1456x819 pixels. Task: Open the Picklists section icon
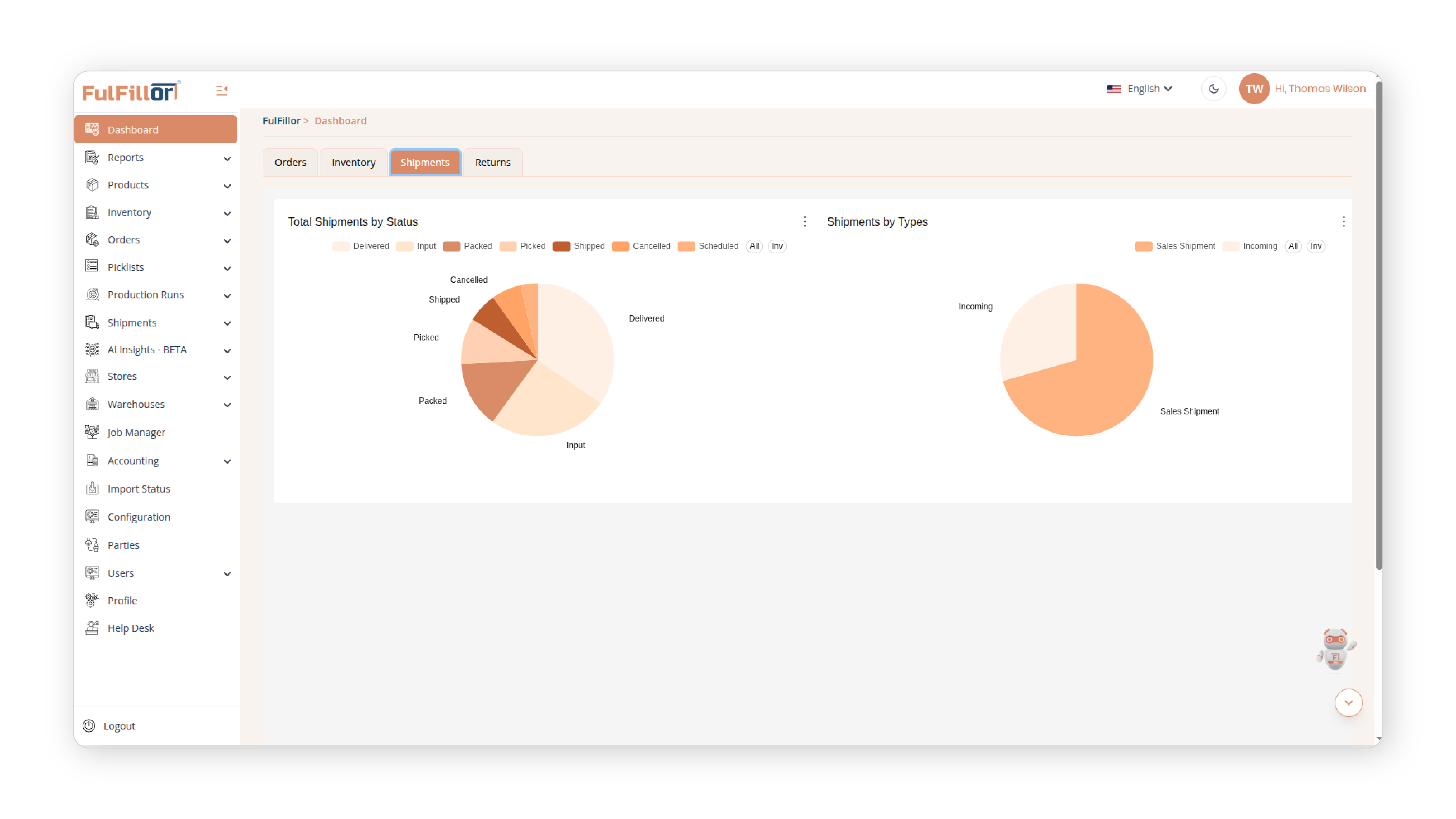click(x=92, y=266)
